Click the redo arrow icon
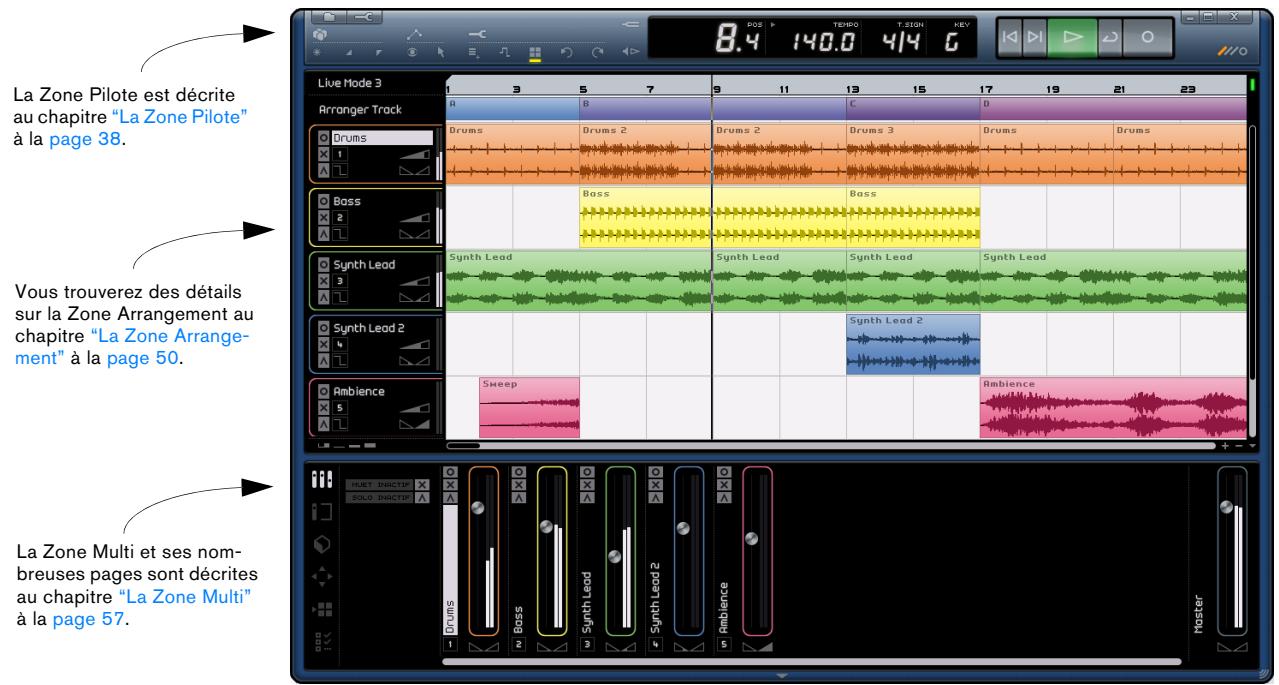This screenshot has width=1279, height=685. [598, 54]
